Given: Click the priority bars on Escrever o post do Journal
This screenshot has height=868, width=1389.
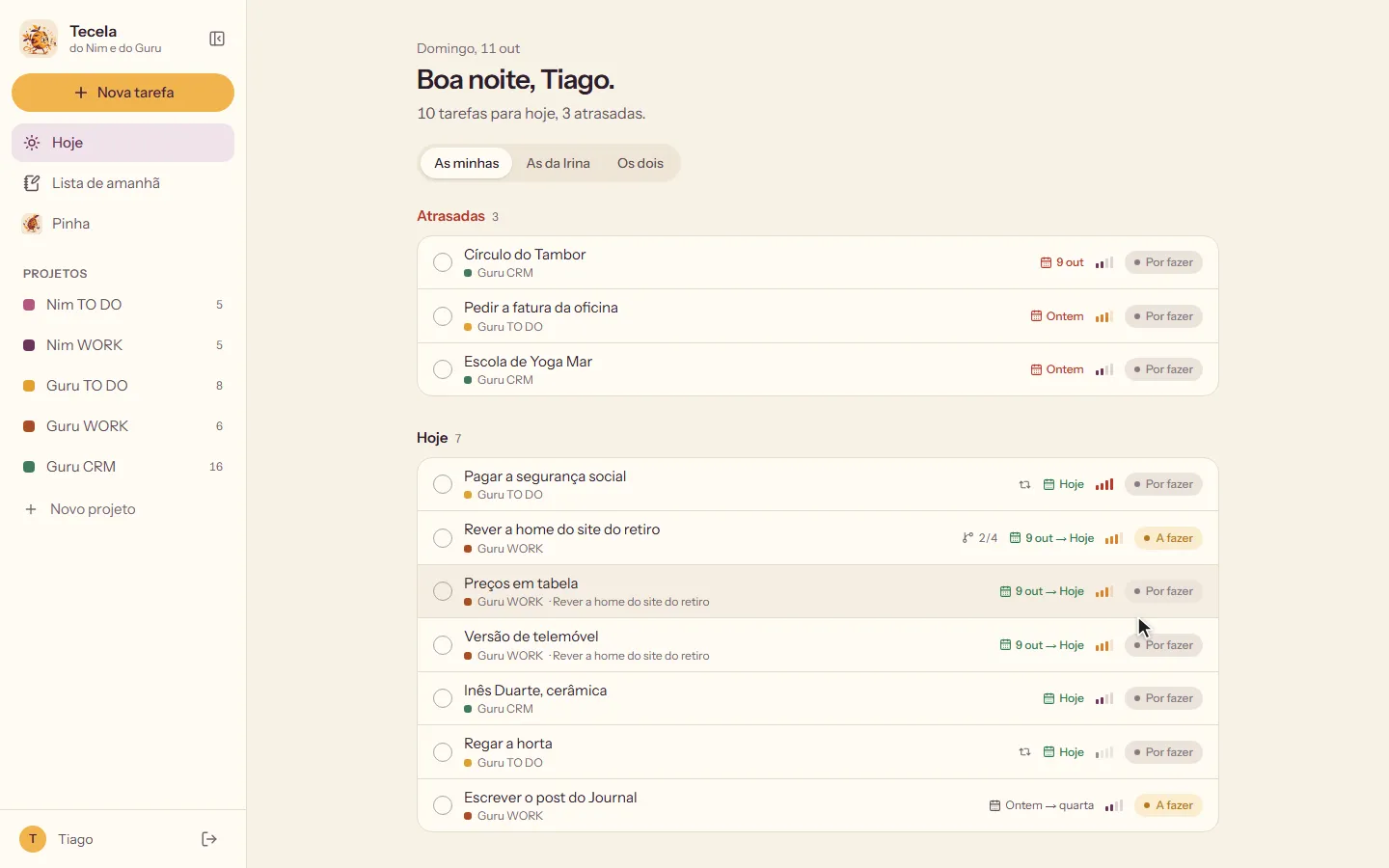Looking at the screenshot, I should point(1114,805).
